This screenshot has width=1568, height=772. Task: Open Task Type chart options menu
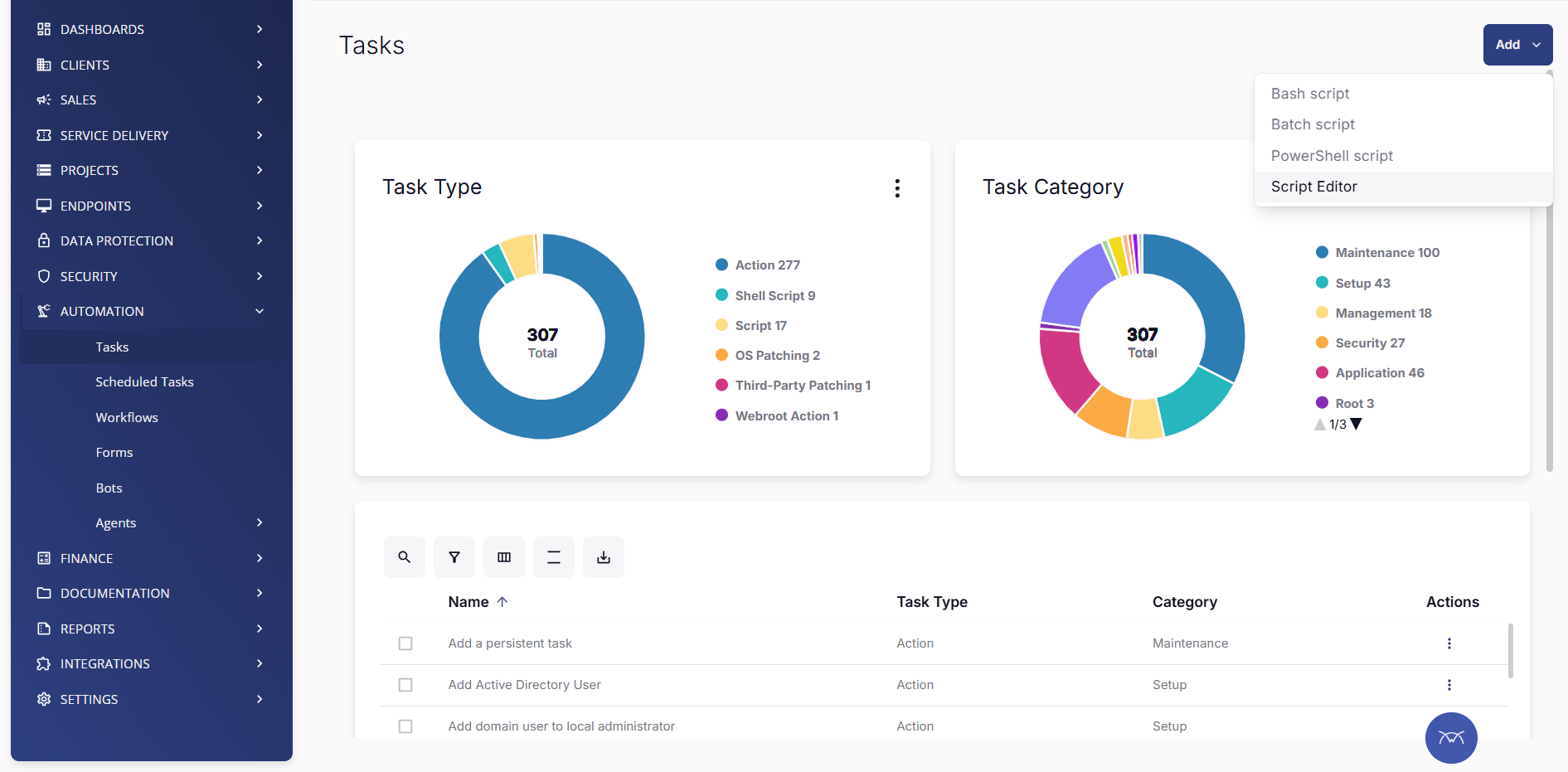click(x=897, y=188)
